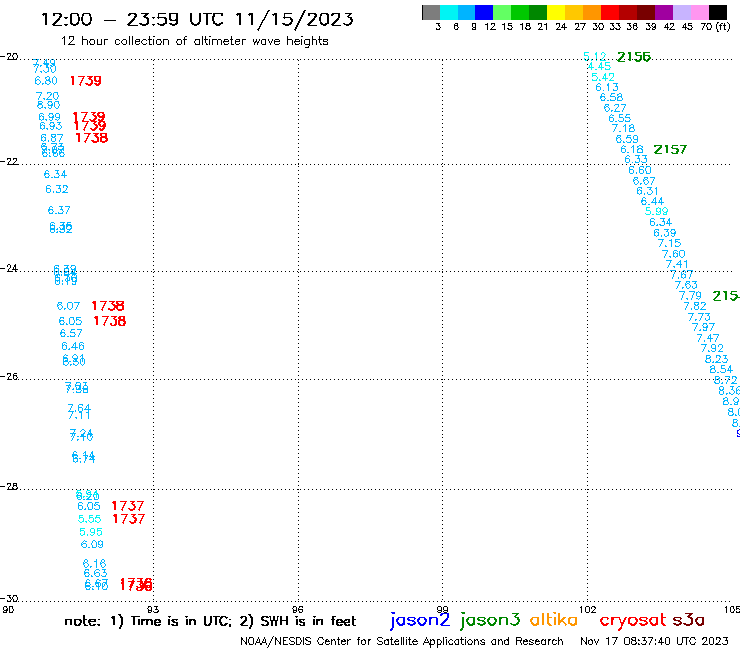
Task: Select the 6.13 wave height reading
Action: click(x=607, y=87)
